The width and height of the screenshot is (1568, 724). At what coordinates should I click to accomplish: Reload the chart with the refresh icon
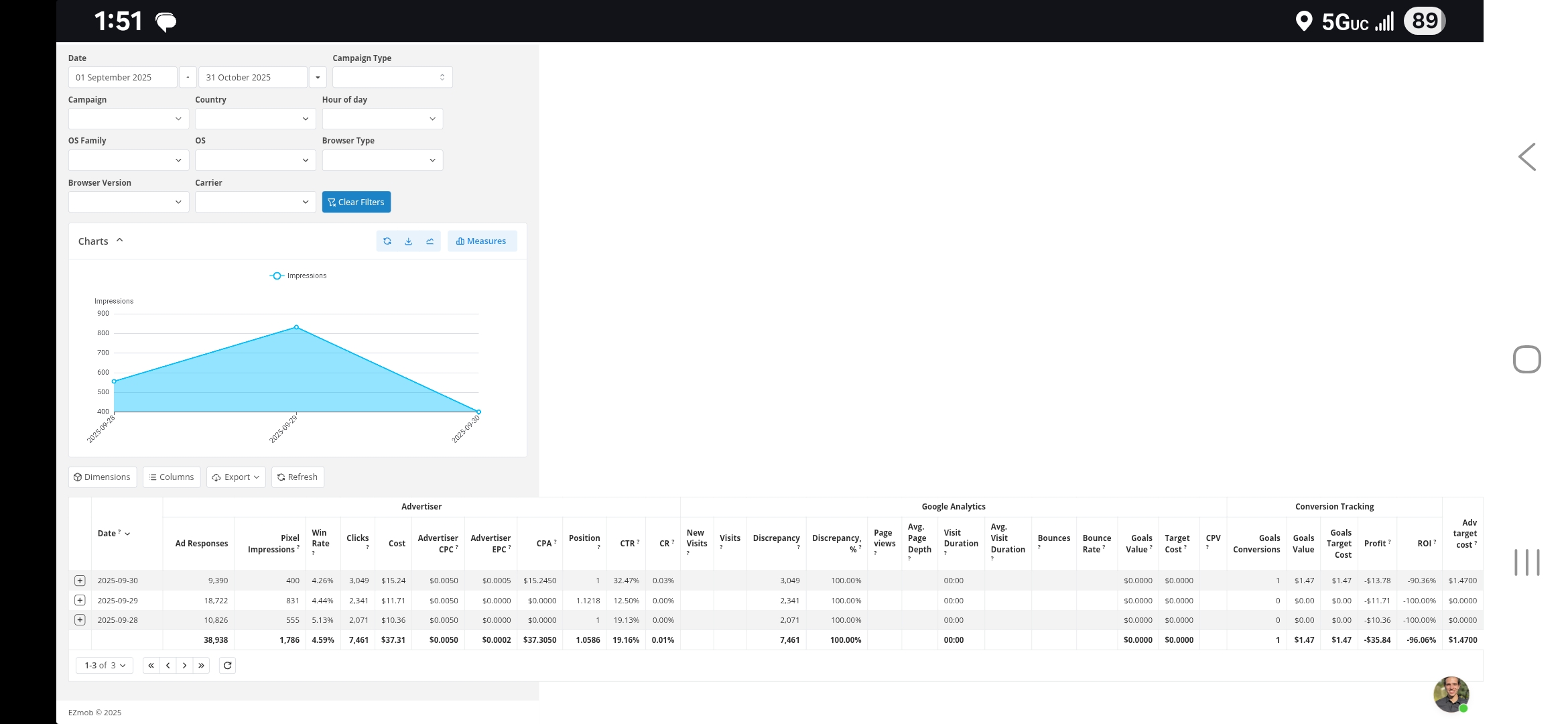point(387,241)
